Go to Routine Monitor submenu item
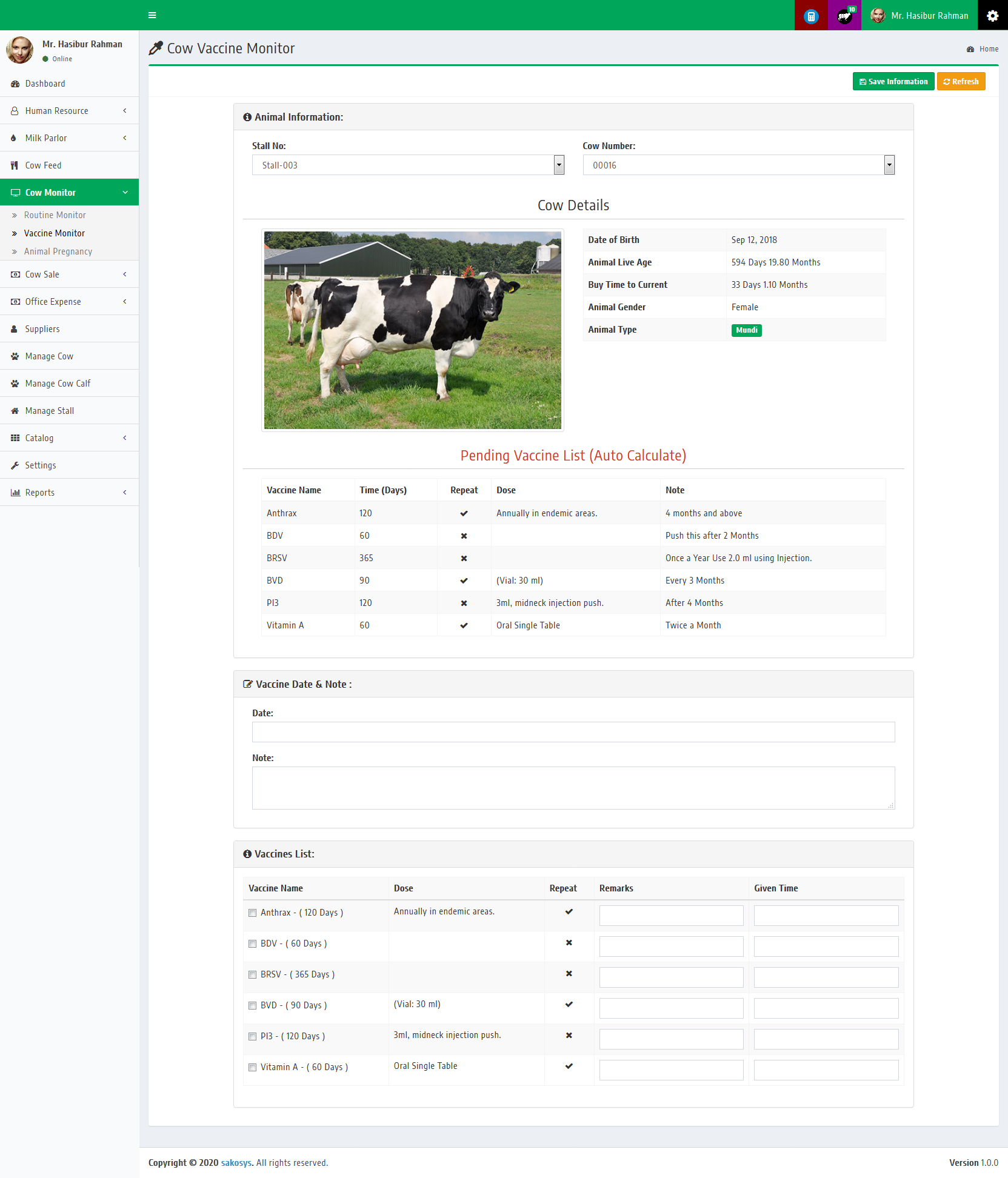 pos(55,215)
